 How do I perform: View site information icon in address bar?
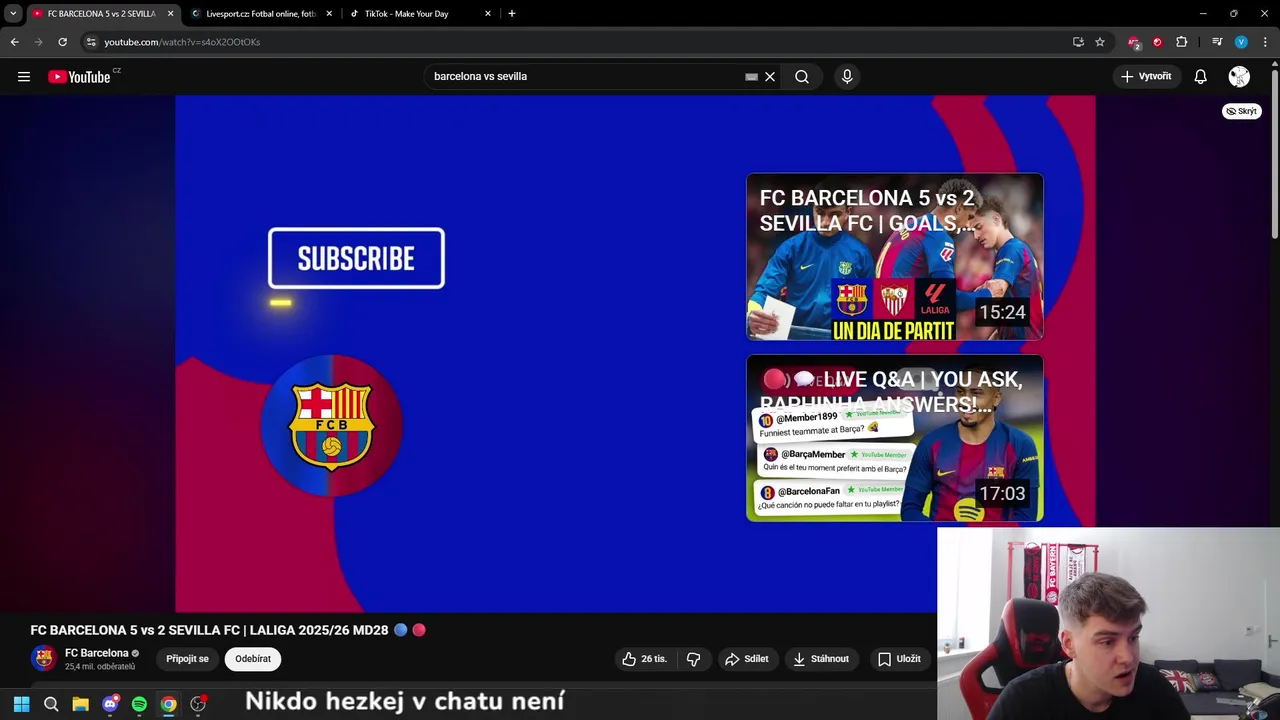[x=91, y=42]
